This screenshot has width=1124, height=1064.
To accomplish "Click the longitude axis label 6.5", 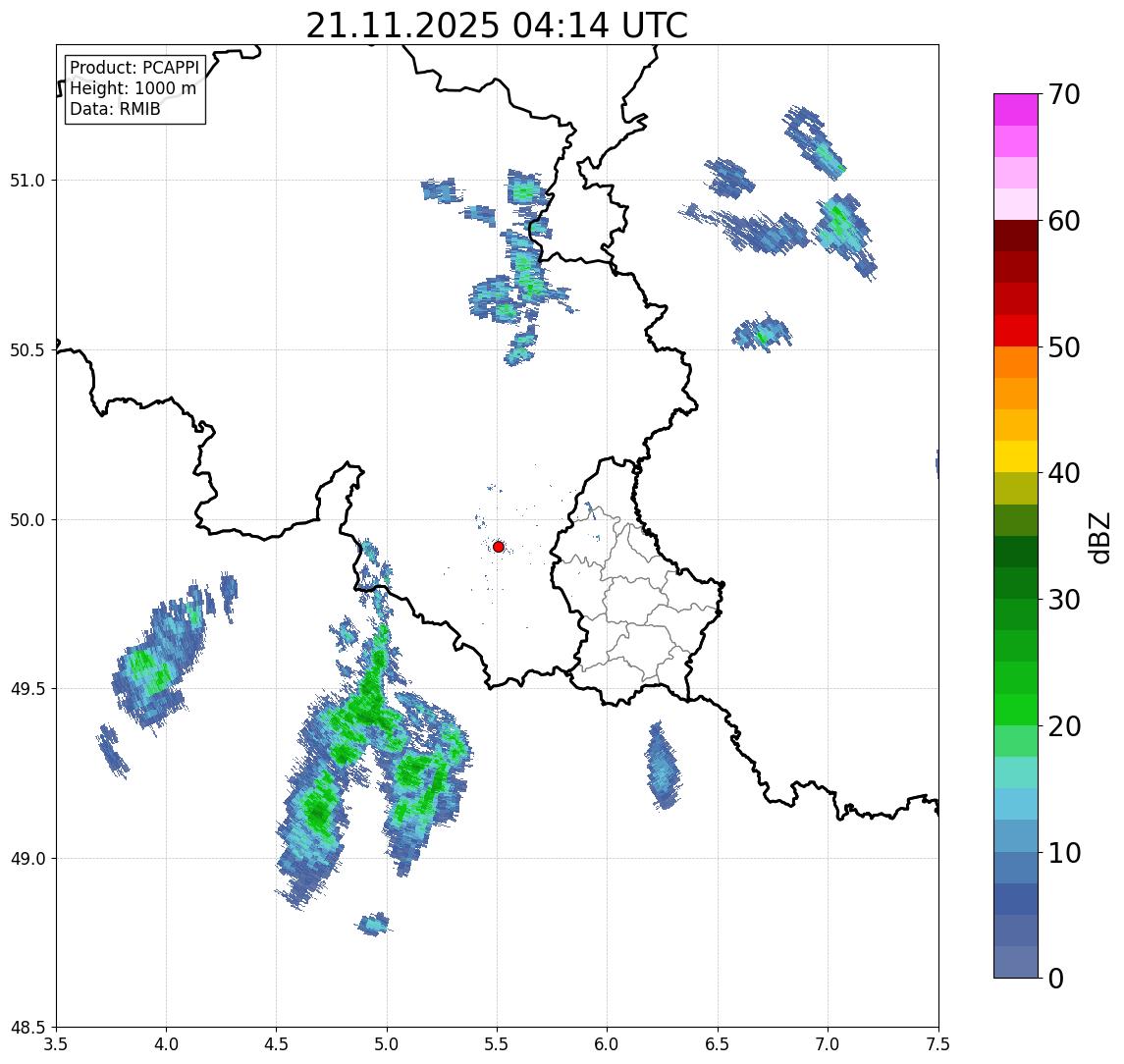I will 718,1044.
